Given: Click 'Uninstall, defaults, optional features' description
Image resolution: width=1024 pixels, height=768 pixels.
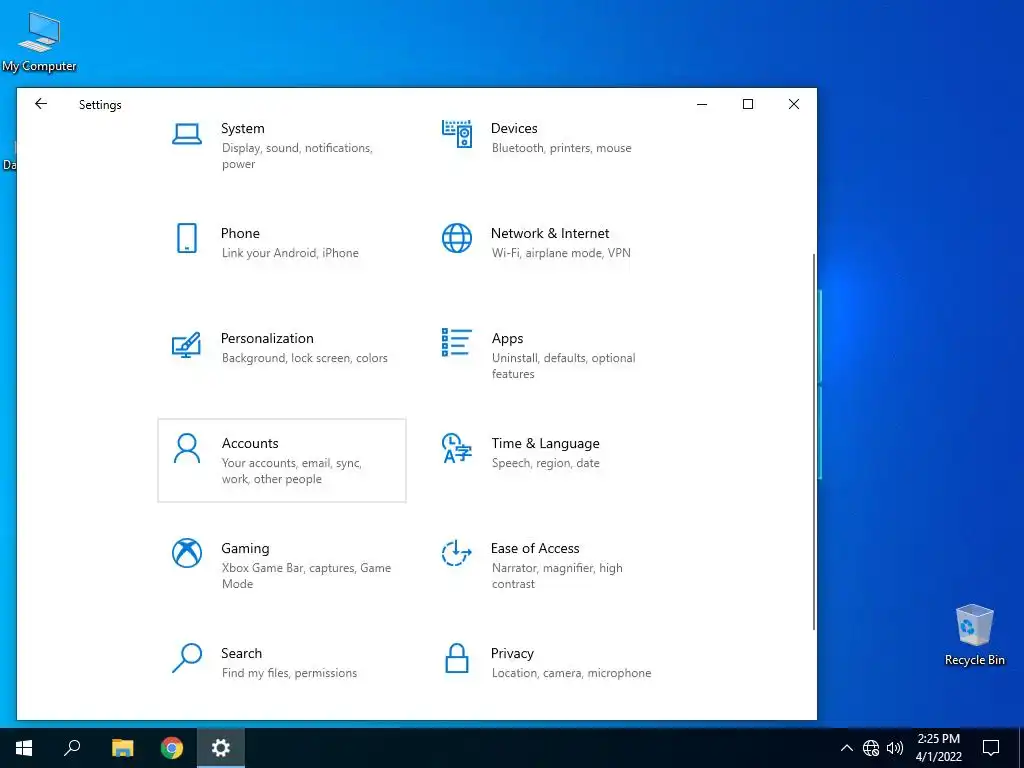Looking at the screenshot, I should tap(563, 366).
